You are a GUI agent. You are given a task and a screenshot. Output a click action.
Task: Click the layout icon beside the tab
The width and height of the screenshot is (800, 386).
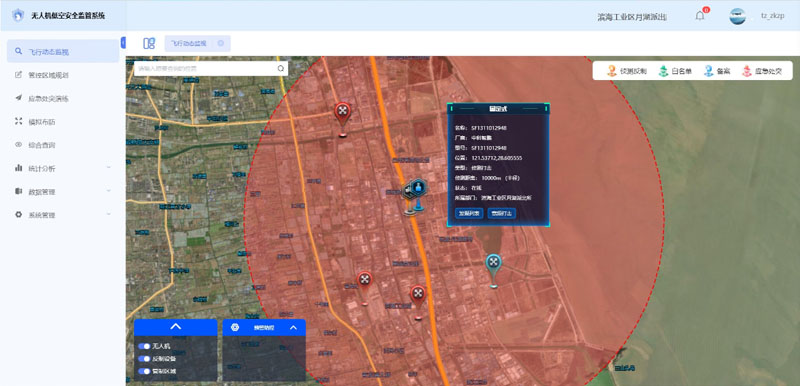tap(149, 43)
